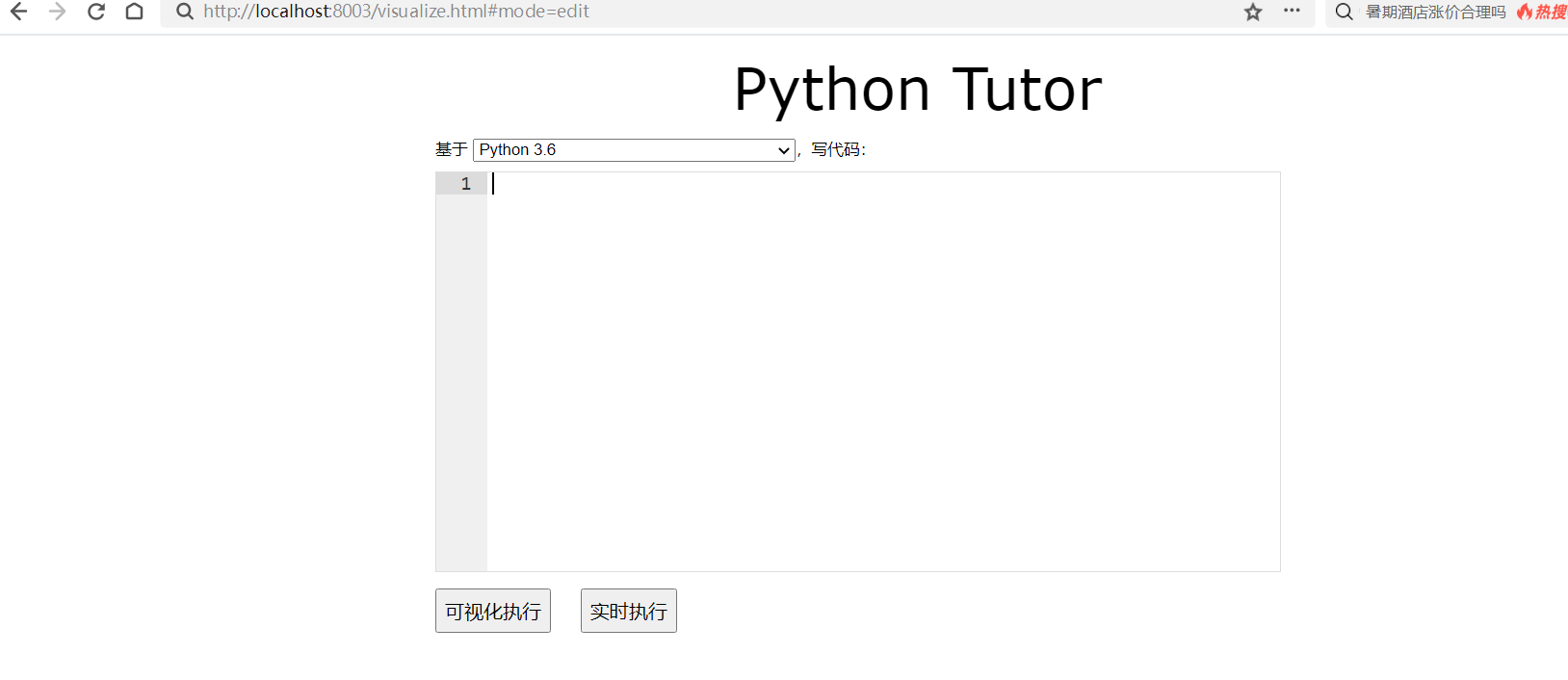This screenshot has height=680, width=1568.
Task: Click the 实时执行 button
Action: point(629,611)
